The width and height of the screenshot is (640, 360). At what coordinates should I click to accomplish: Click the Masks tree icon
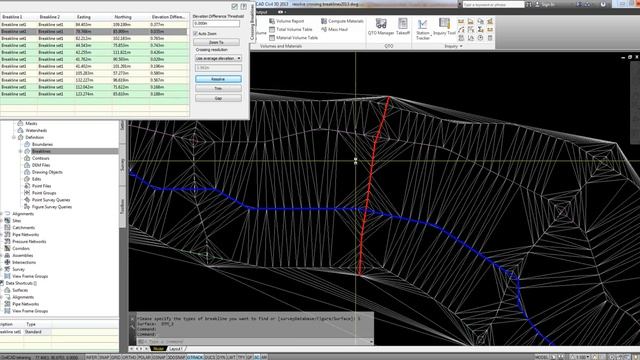tap(20, 123)
